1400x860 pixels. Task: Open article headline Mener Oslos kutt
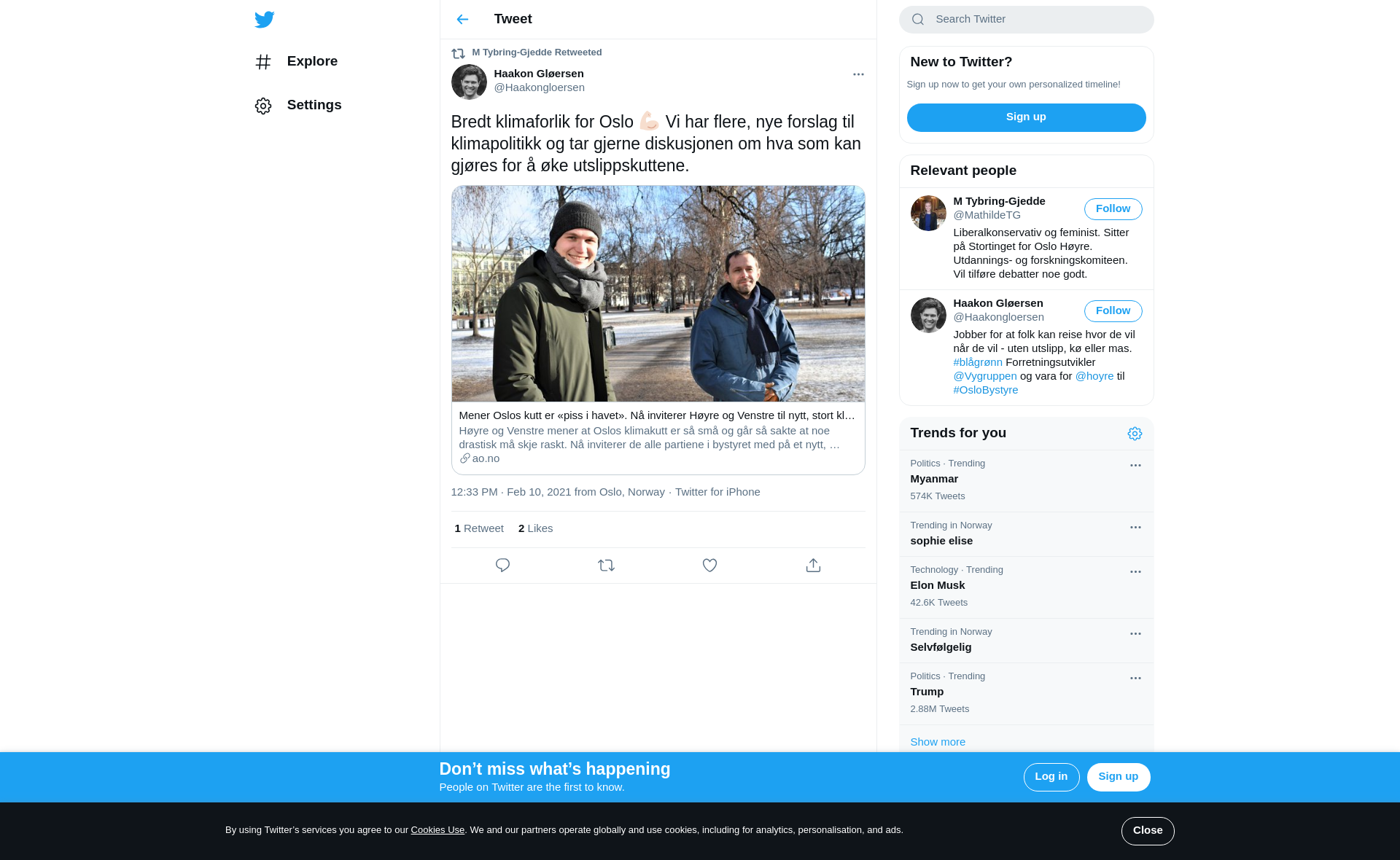click(x=656, y=415)
